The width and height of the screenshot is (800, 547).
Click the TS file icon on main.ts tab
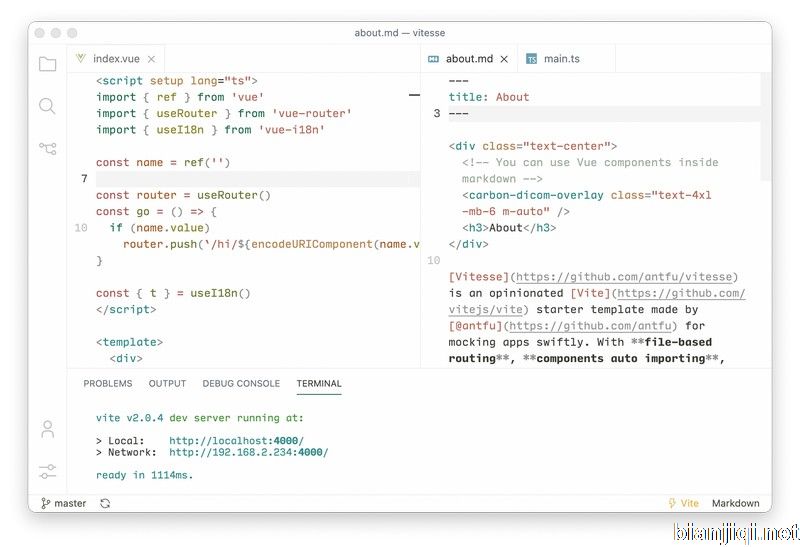532,59
